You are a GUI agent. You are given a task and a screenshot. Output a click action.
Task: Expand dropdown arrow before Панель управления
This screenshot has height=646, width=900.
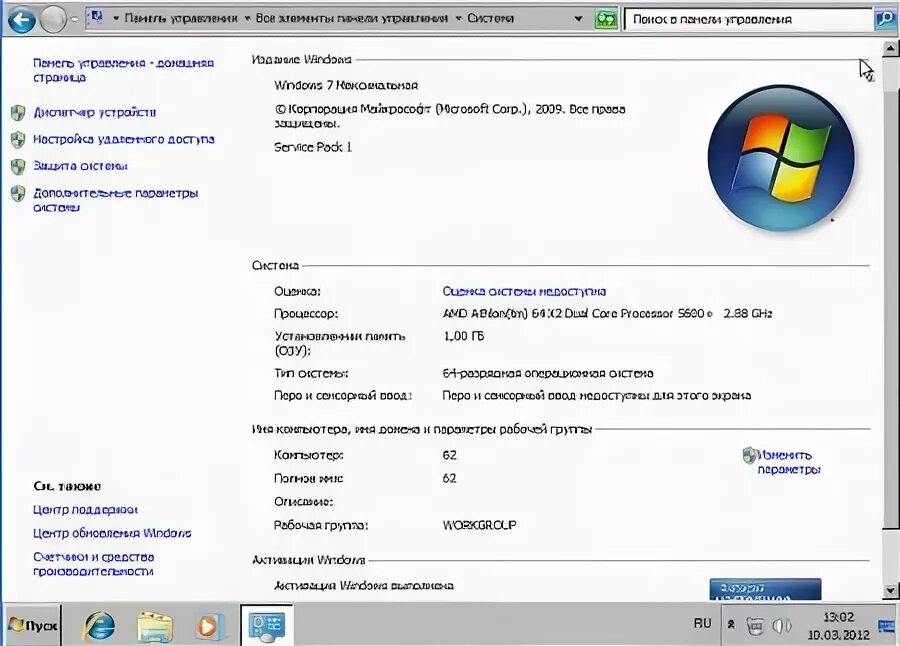pos(115,18)
